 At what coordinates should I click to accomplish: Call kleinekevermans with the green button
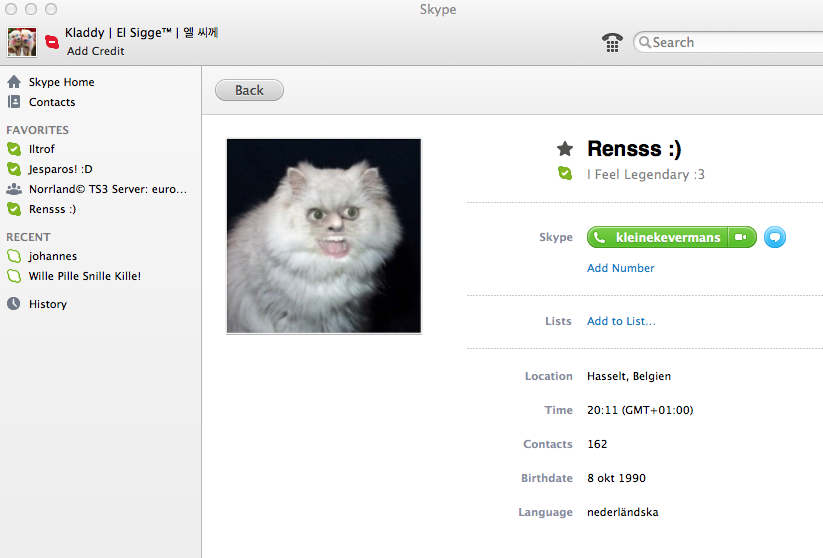(657, 237)
